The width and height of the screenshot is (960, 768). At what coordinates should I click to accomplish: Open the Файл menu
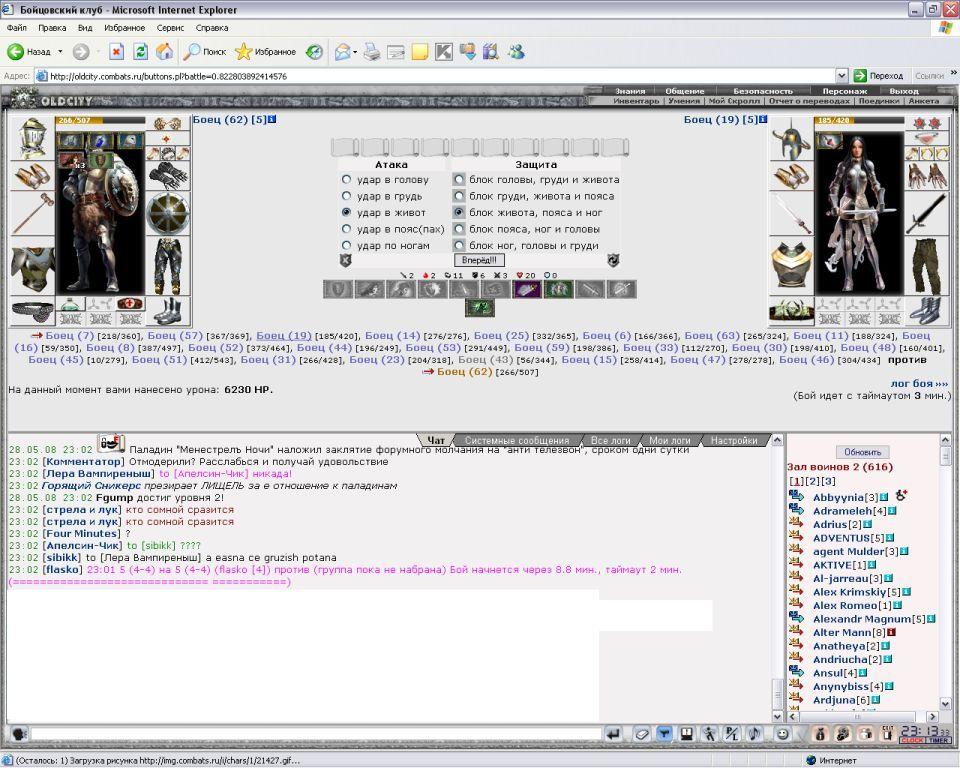[17, 28]
